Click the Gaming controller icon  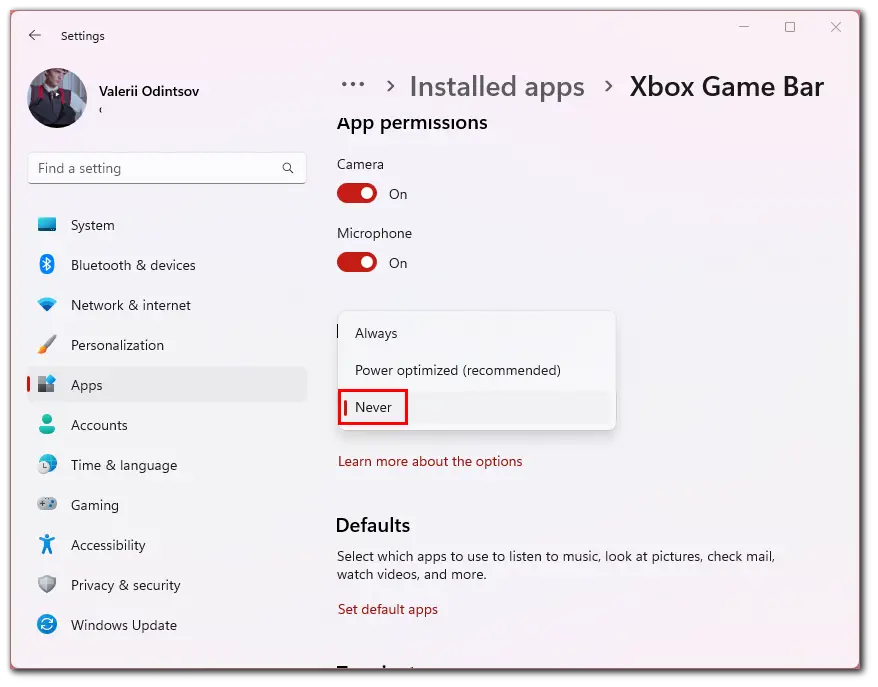[47, 504]
